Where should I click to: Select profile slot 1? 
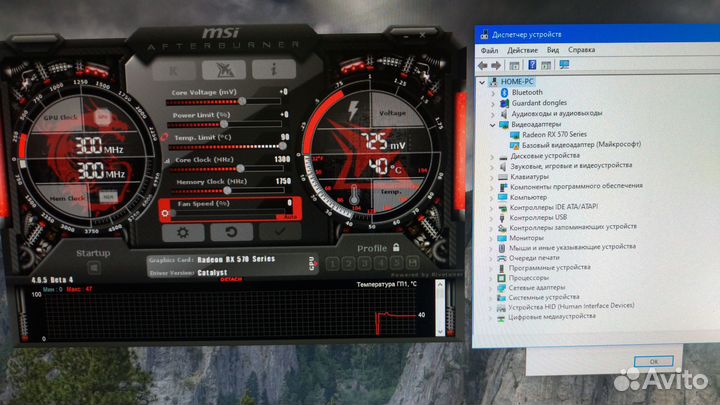pos(333,264)
